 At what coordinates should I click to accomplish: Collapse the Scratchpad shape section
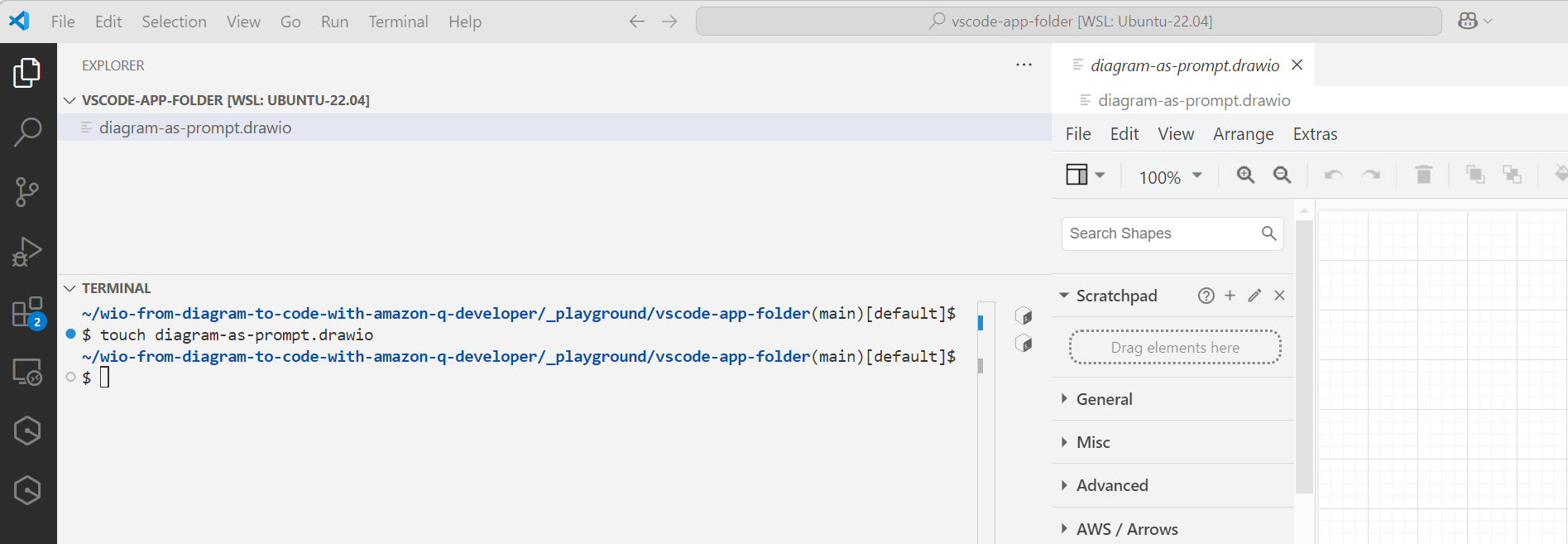point(1064,296)
